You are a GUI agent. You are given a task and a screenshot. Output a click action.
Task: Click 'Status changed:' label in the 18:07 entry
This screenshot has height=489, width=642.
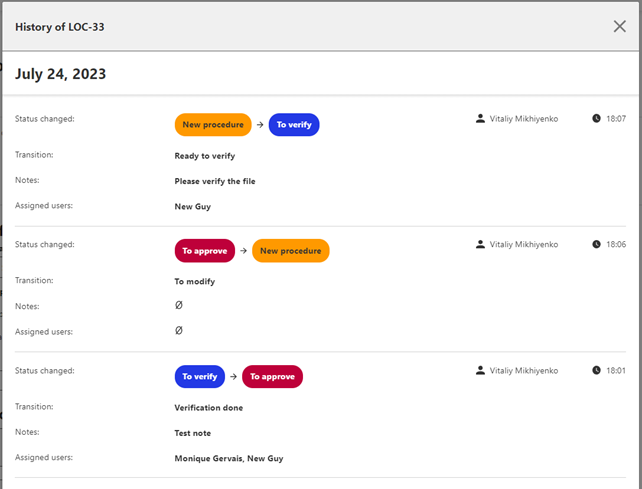point(45,119)
